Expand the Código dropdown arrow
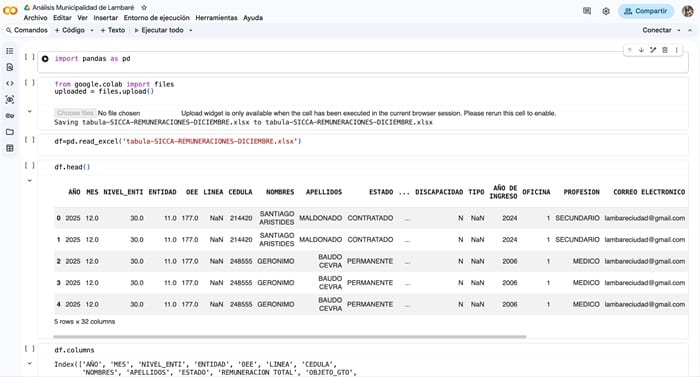The width and height of the screenshot is (700, 377). pos(92,30)
